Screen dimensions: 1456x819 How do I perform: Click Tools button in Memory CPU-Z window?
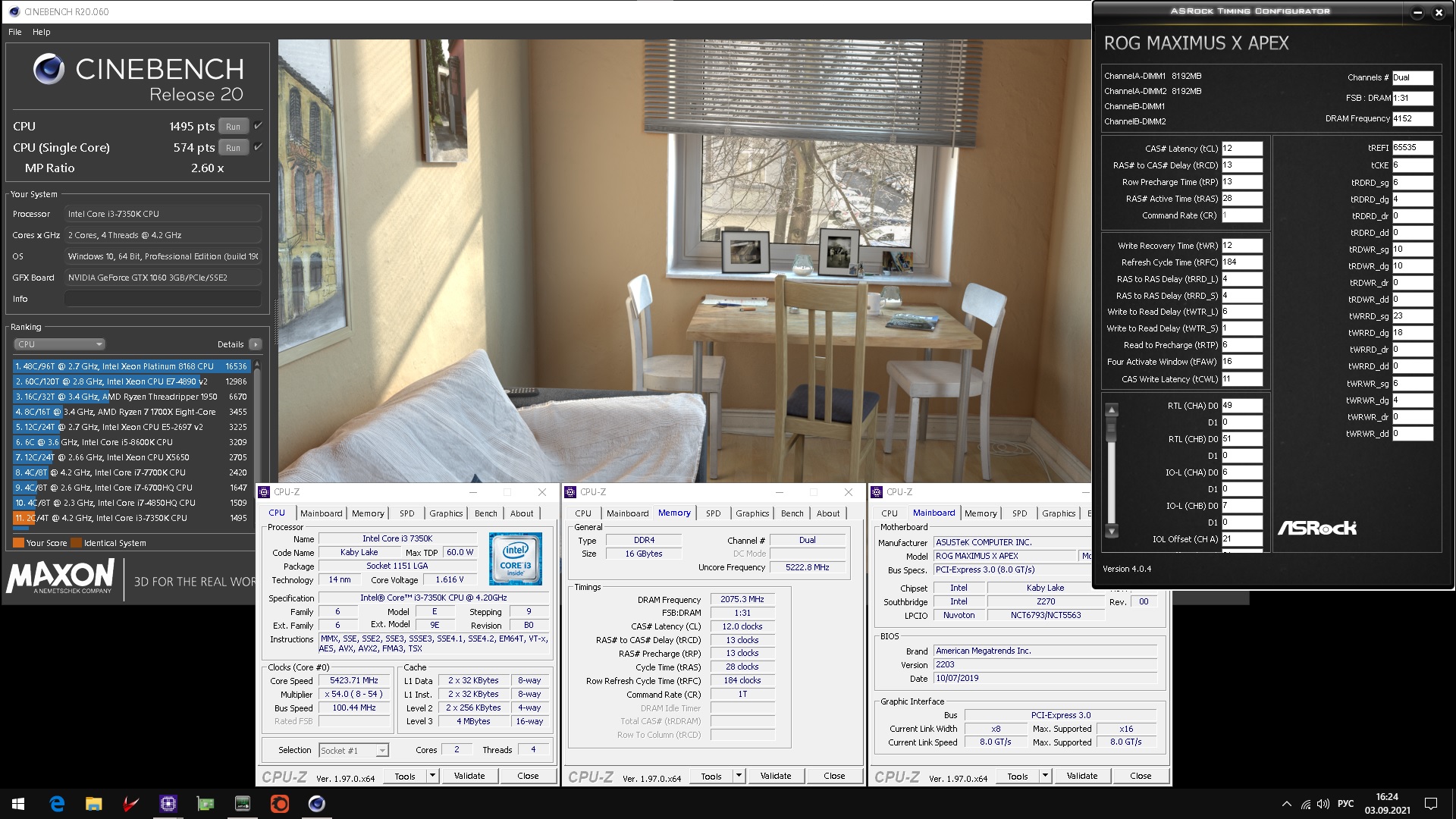tap(711, 776)
